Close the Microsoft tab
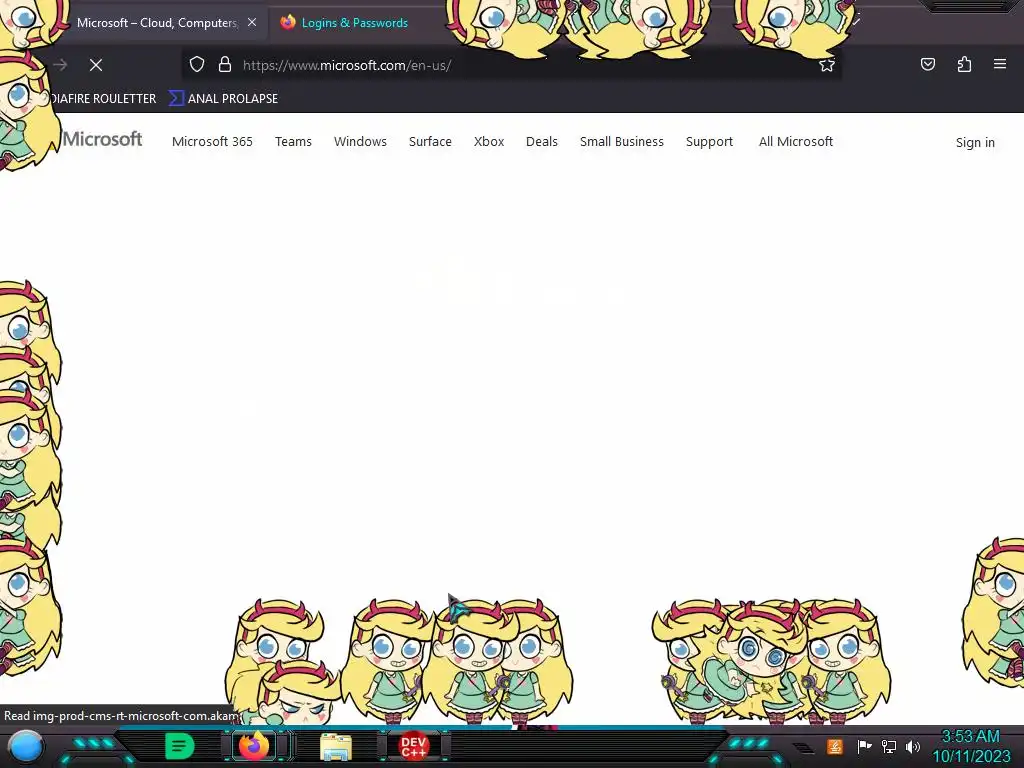Image resolution: width=1024 pixels, height=768 pixels. pyautogui.click(x=252, y=22)
